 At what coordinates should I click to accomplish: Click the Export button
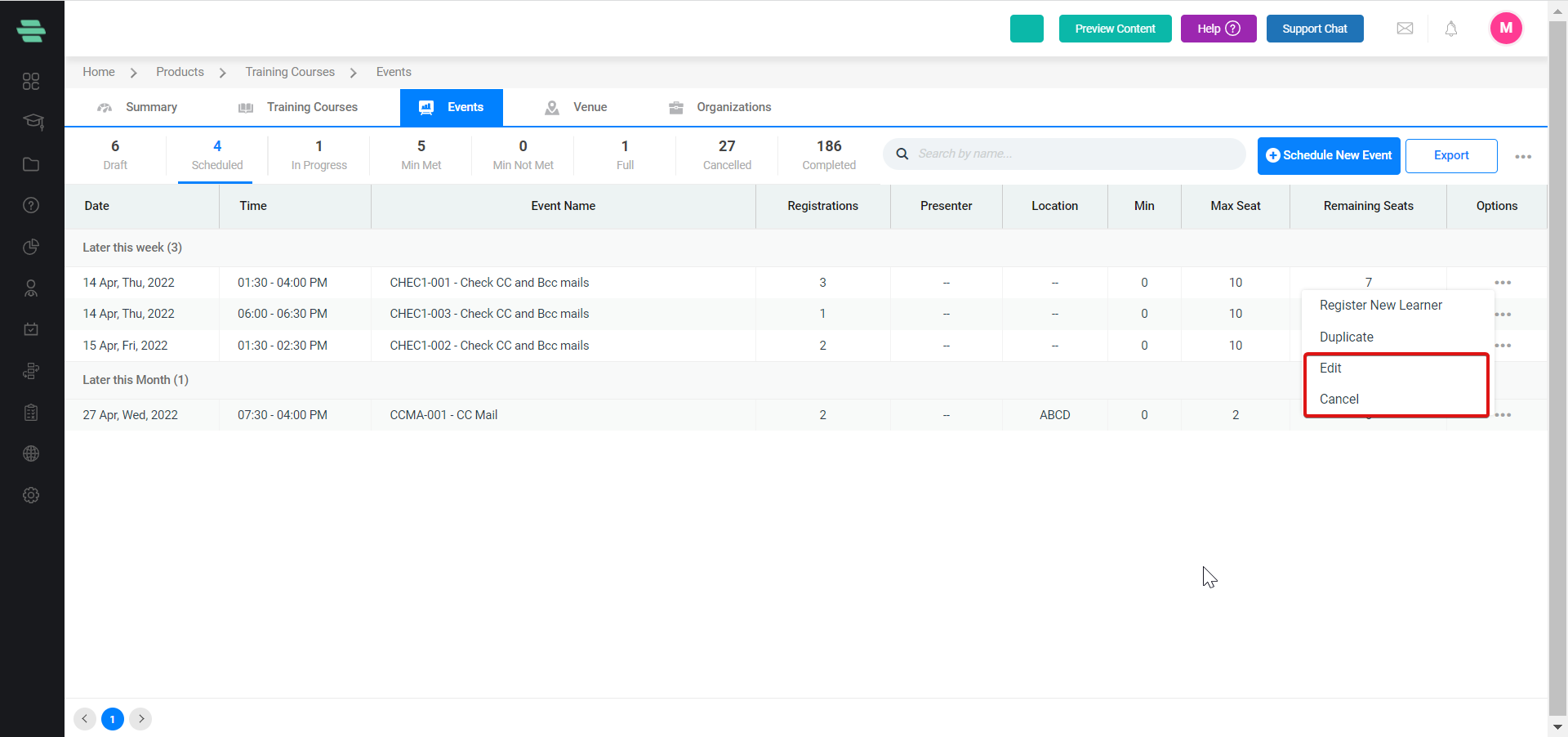[x=1451, y=155]
